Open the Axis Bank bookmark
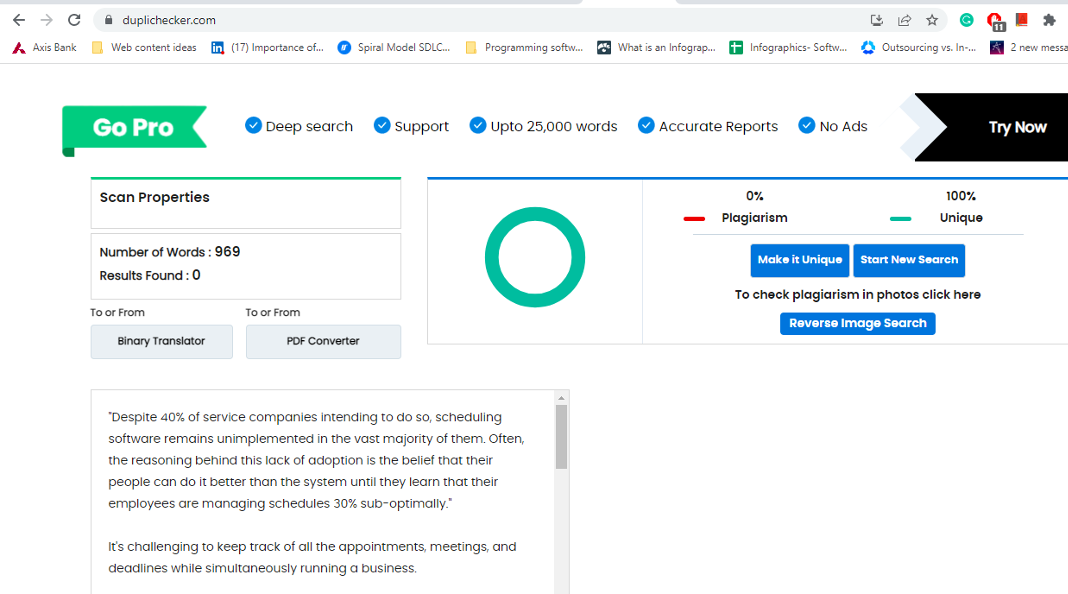 [x=45, y=47]
